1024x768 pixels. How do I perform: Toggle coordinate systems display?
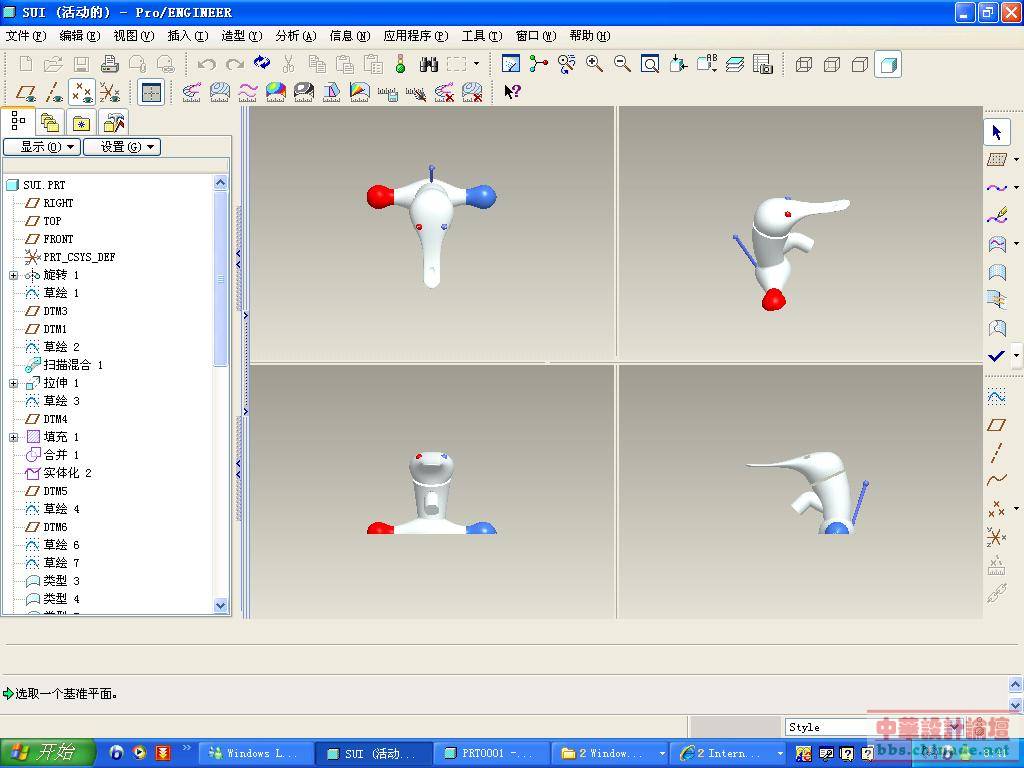coord(110,93)
